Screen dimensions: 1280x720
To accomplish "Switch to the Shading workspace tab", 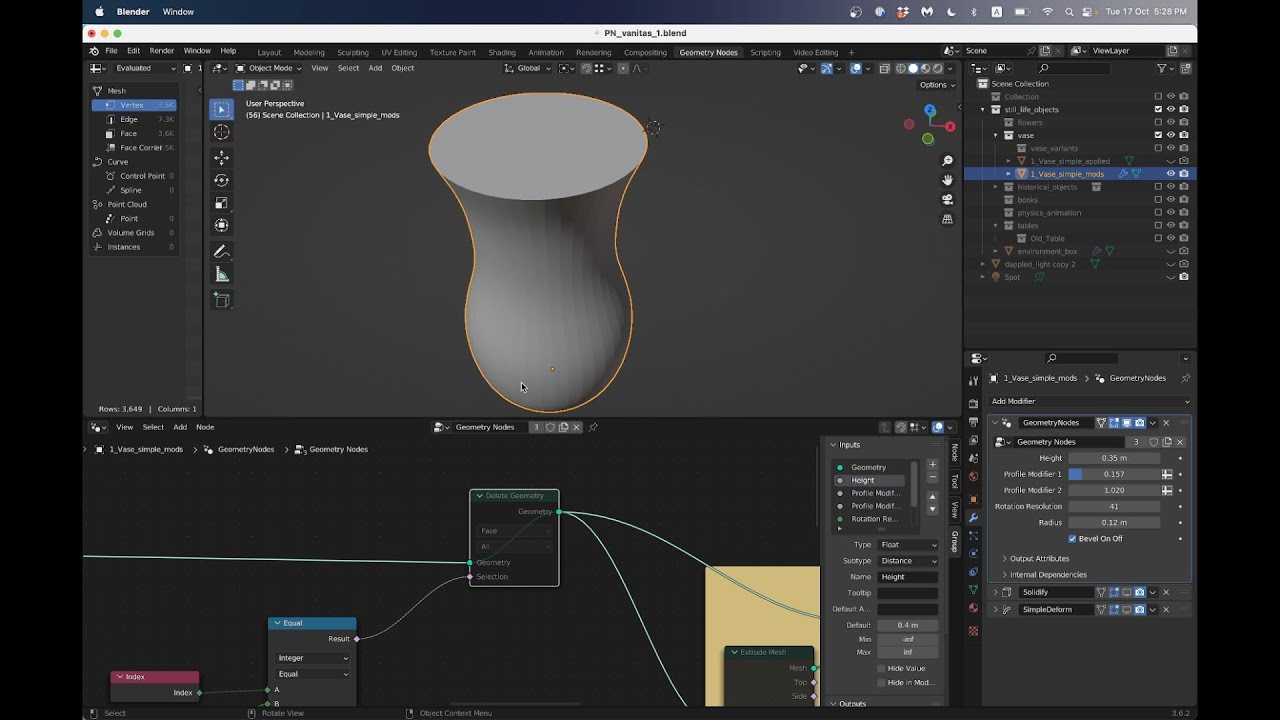I will (x=502, y=52).
